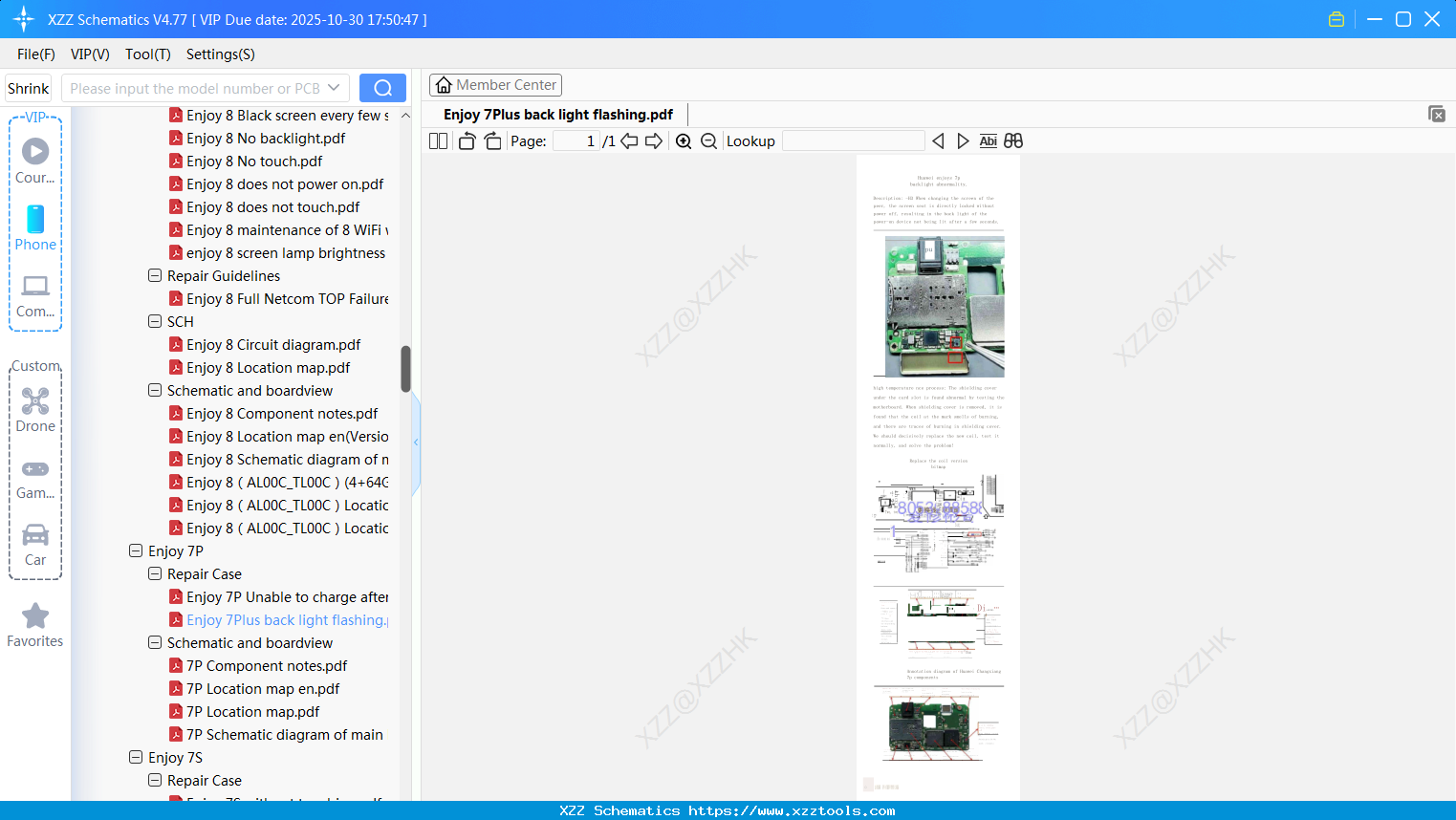
Task: Open the Courses video section in sidebar
Action: pyautogui.click(x=35, y=161)
